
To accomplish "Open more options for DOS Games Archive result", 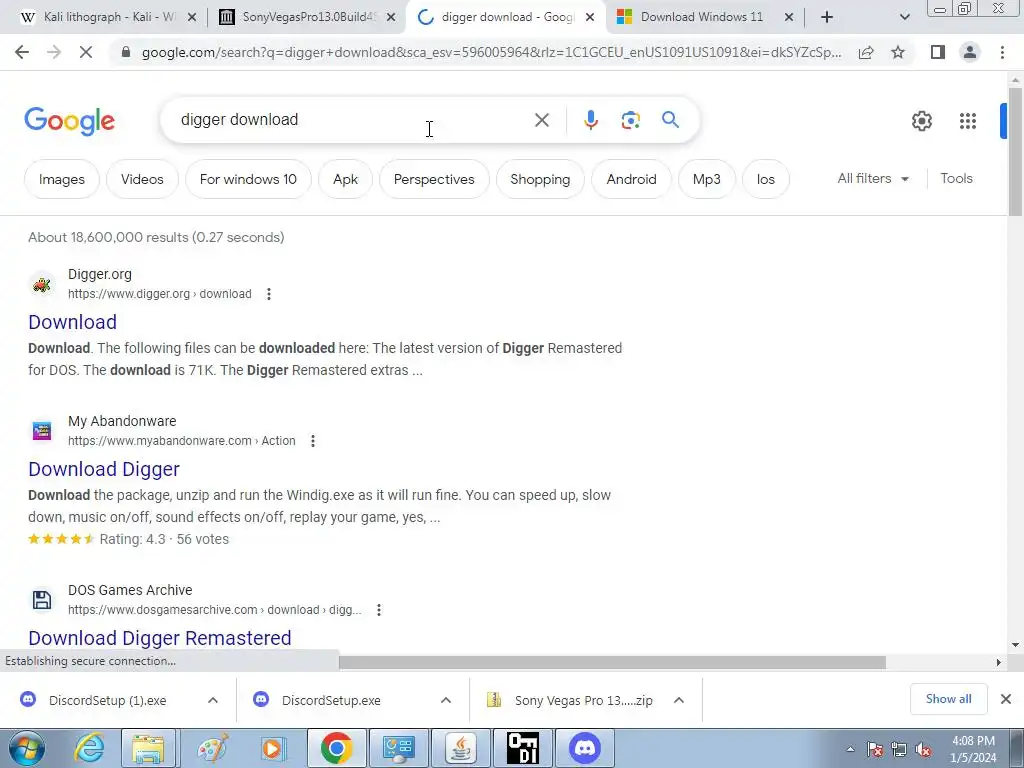I will (379, 610).
